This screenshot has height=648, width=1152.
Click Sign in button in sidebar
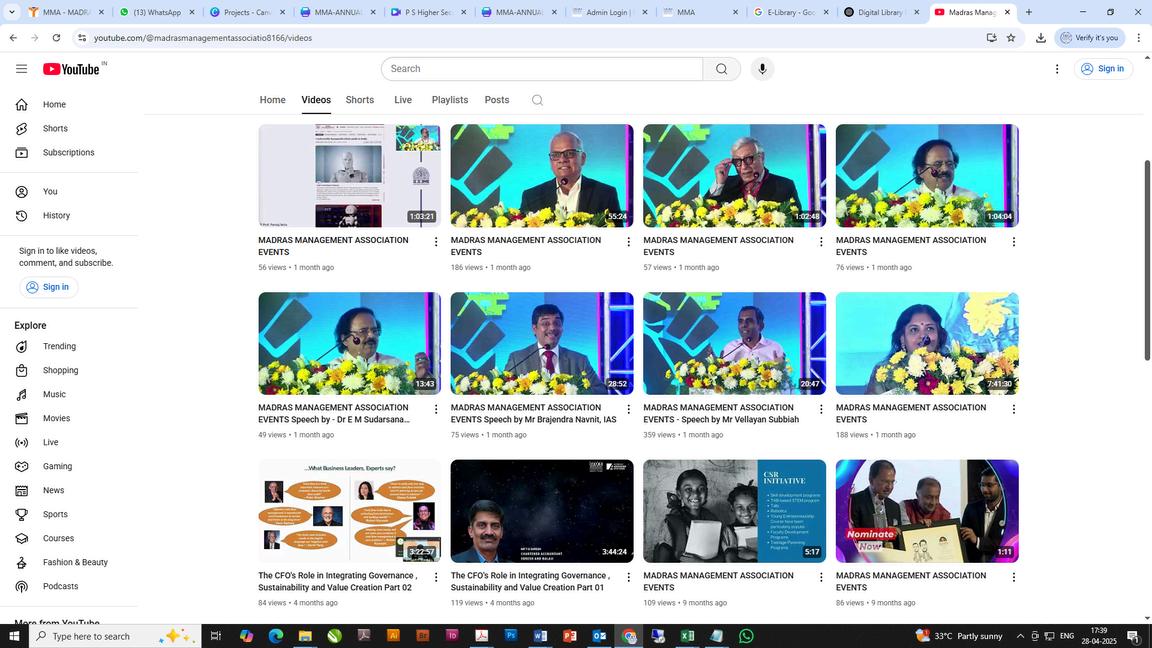48,287
